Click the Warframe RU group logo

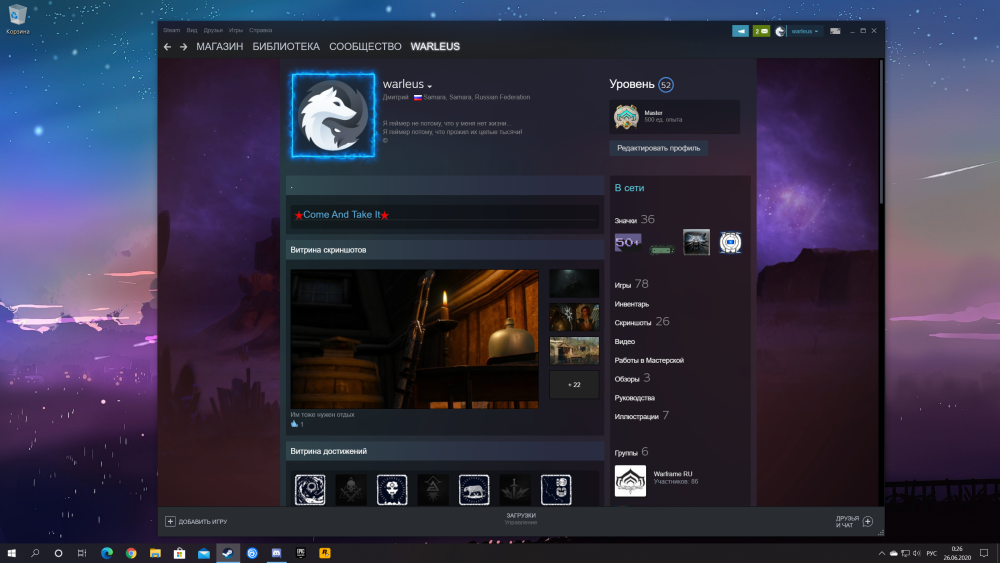(630, 481)
